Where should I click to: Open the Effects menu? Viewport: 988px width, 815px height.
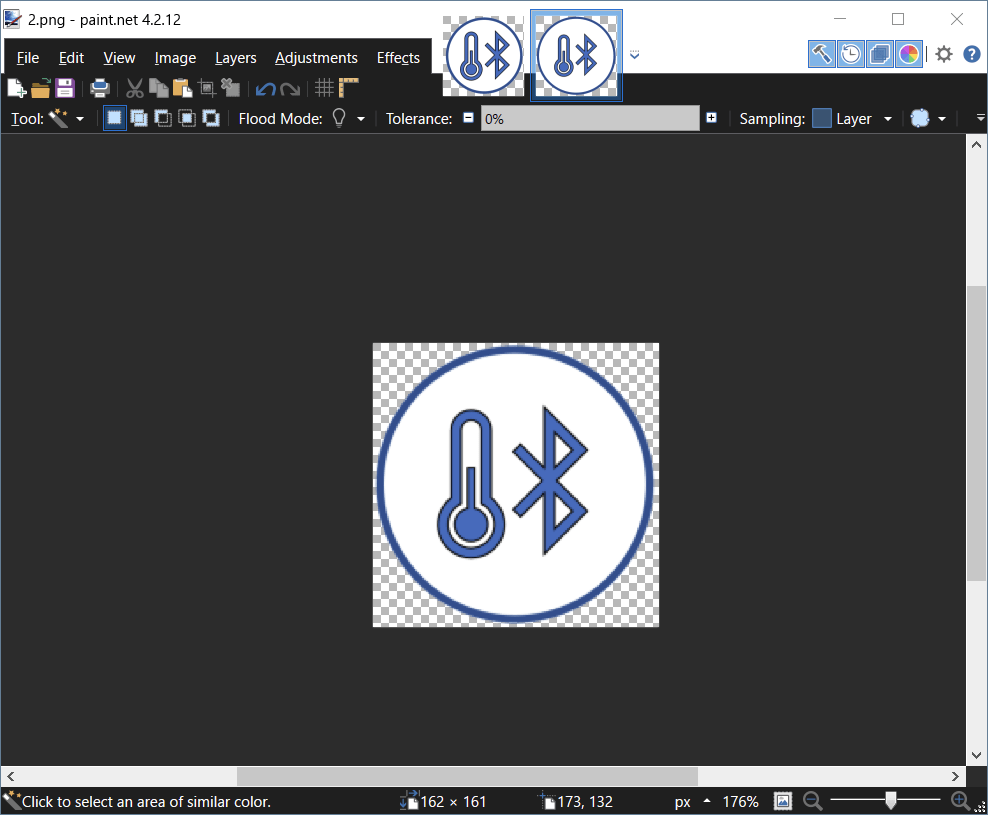coord(398,58)
